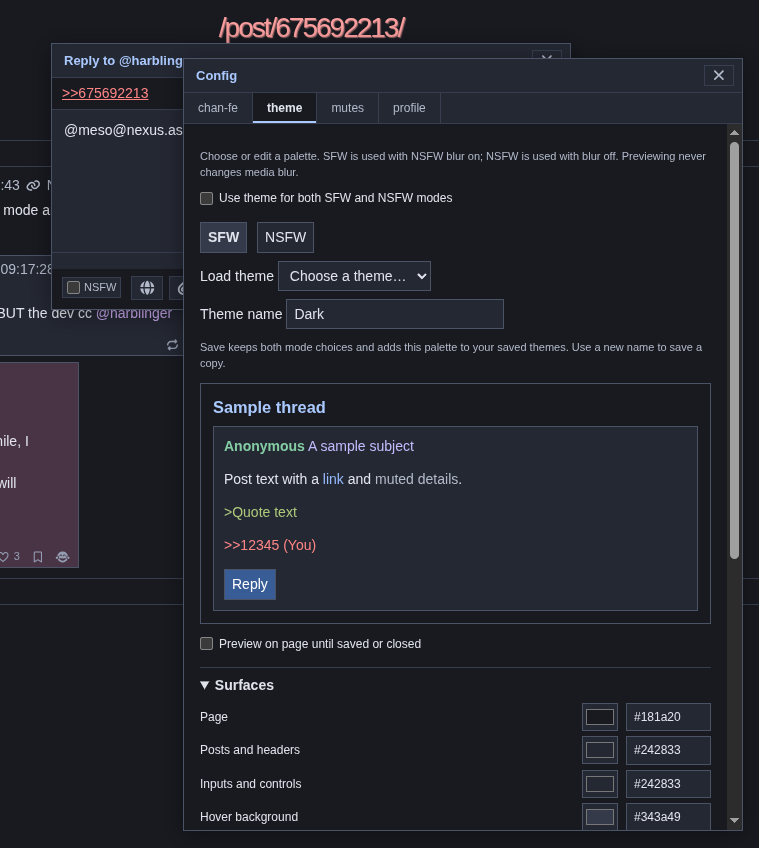Image resolution: width=759 pixels, height=848 pixels.
Task: Close the Config dialog
Action: (718, 76)
